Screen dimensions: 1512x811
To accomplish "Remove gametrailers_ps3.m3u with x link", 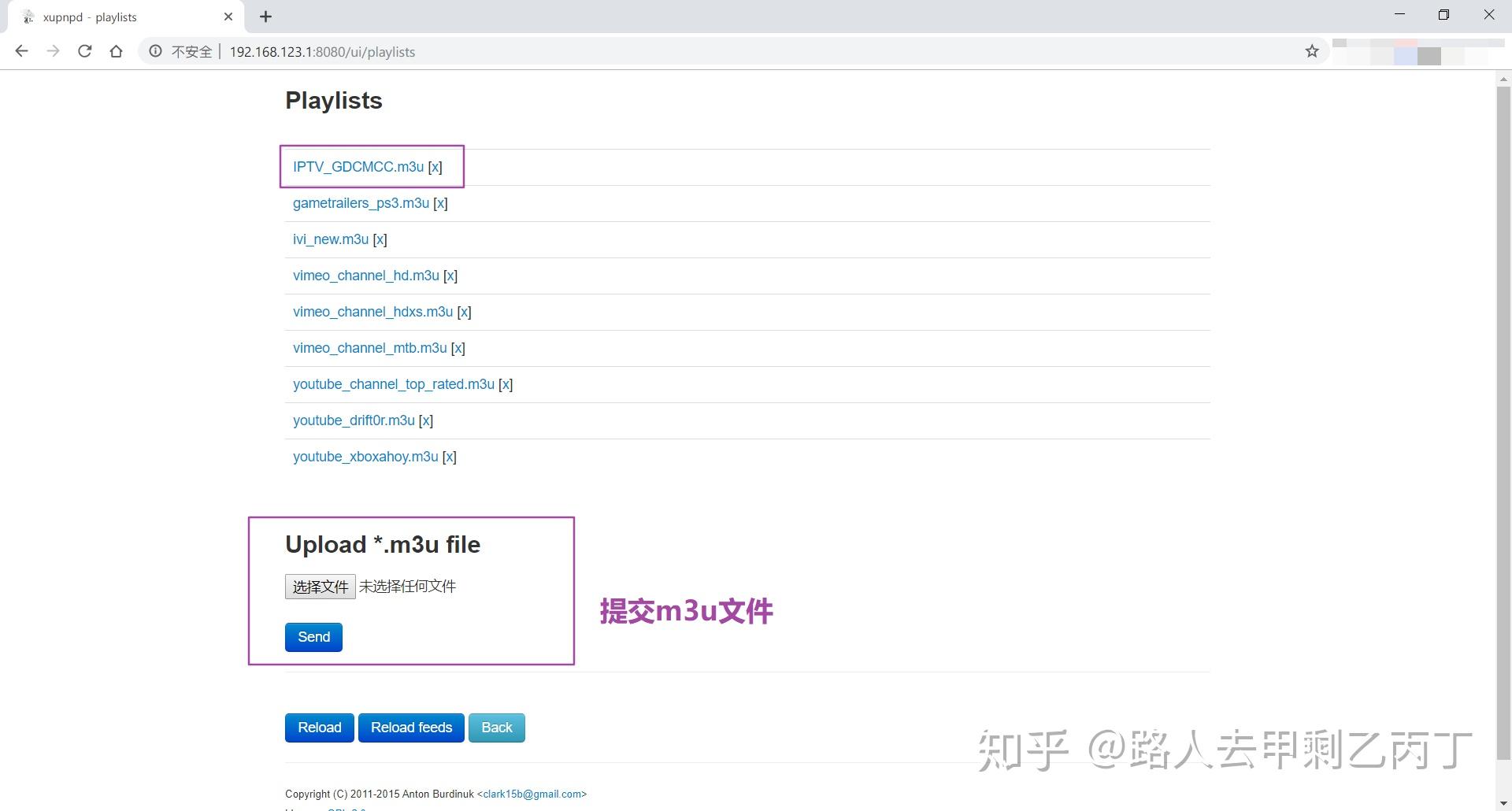I will 440,203.
